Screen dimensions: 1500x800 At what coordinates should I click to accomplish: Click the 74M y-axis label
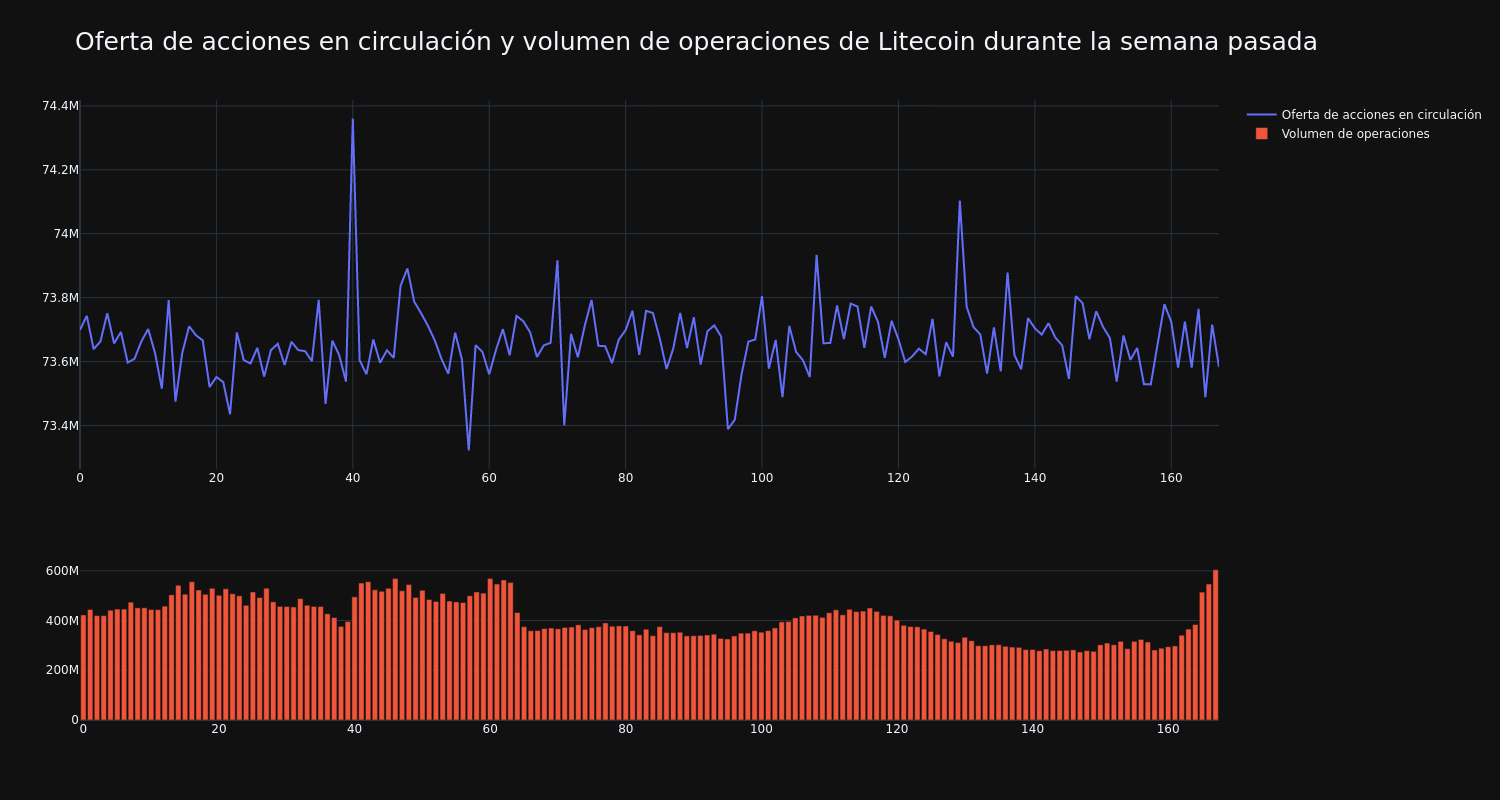click(x=66, y=234)
